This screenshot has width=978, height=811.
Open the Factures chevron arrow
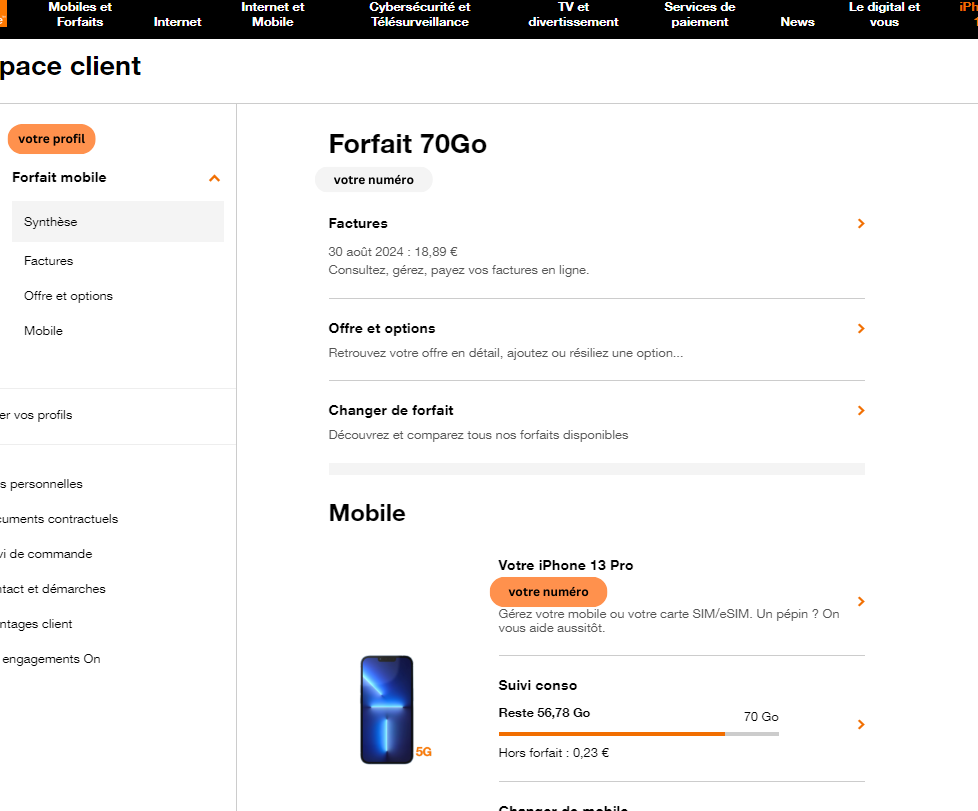861,224
